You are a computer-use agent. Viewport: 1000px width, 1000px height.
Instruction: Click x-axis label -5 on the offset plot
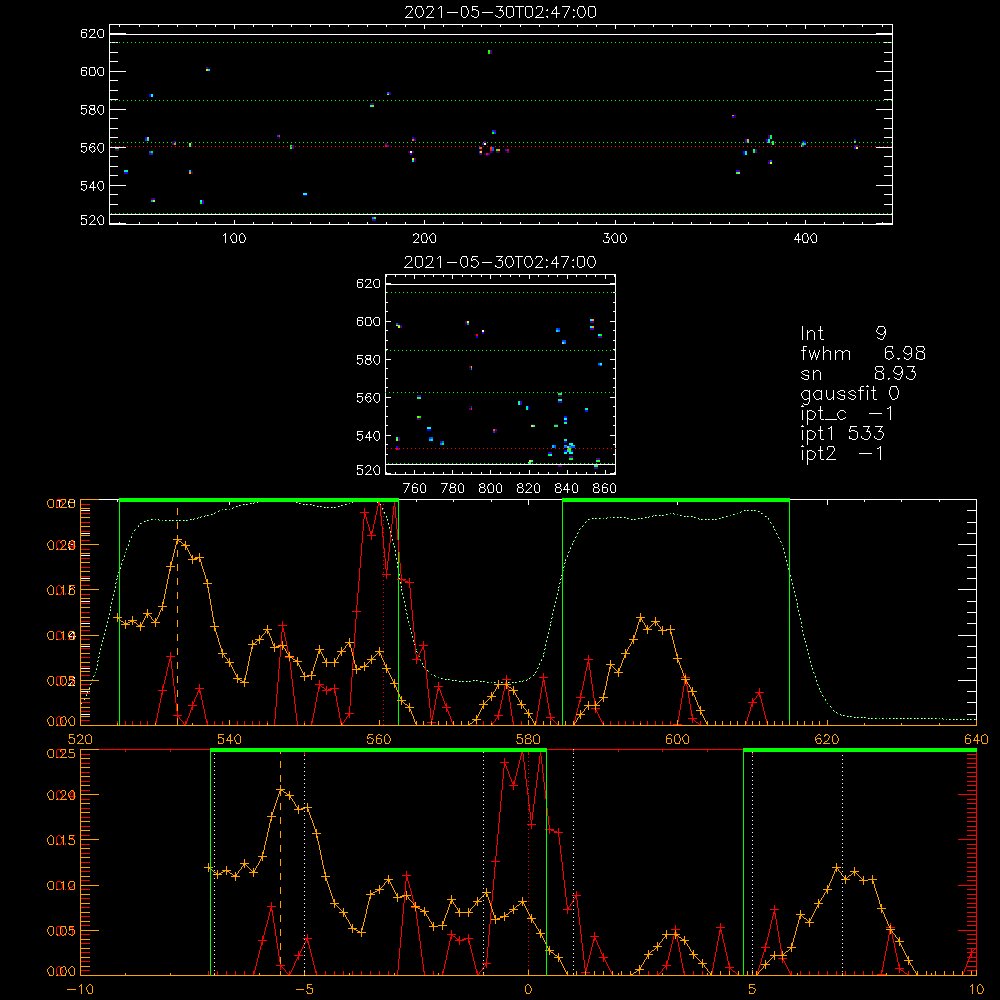click(x=304, y=989)
